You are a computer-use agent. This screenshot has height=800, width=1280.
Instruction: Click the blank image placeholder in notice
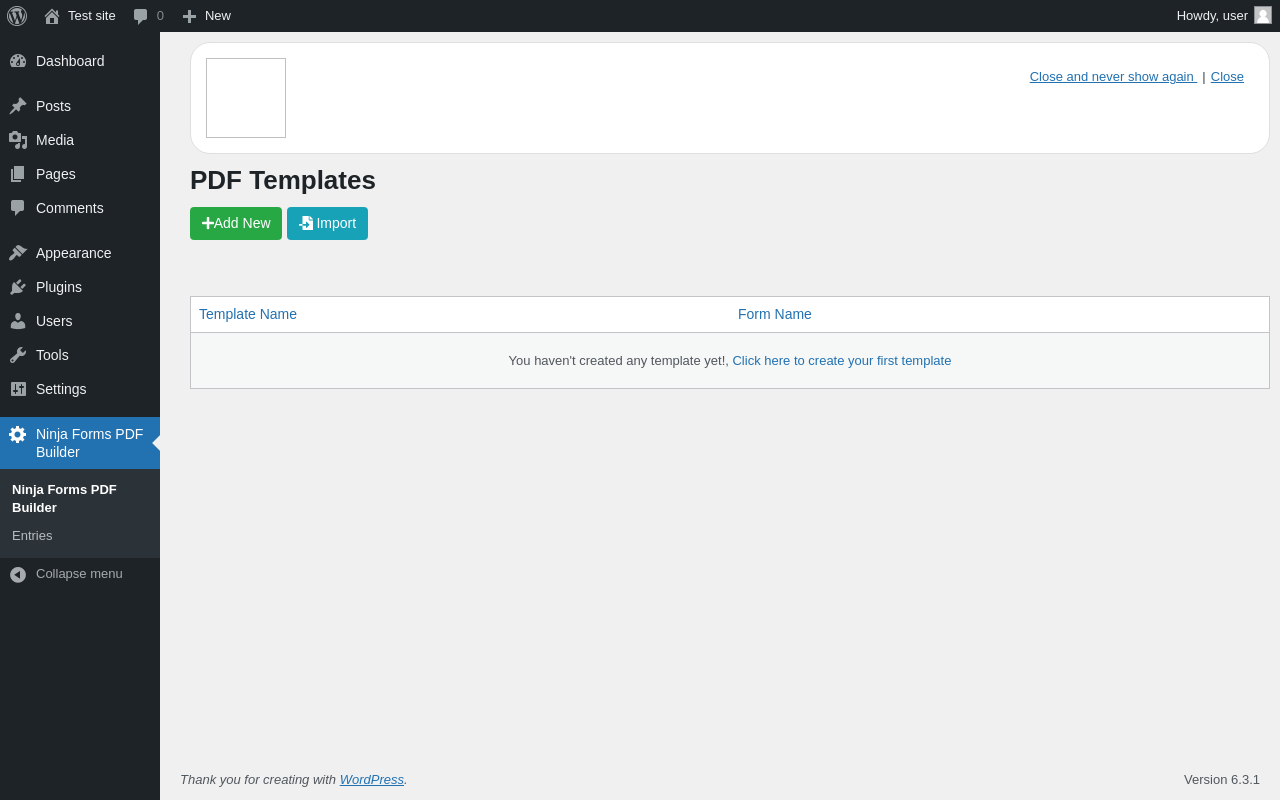[x=246, y=98]
